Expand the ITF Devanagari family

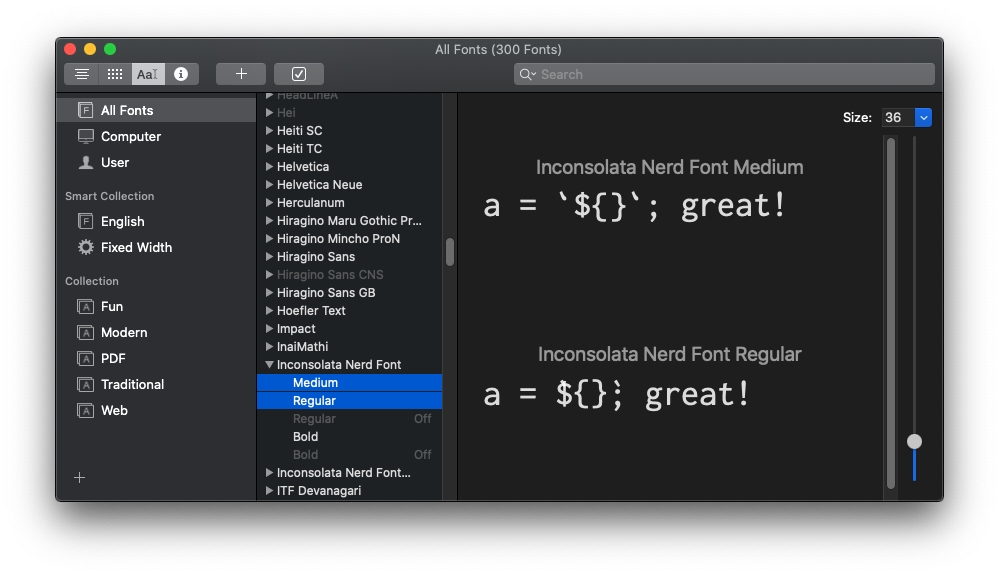[x=270, y=490]
